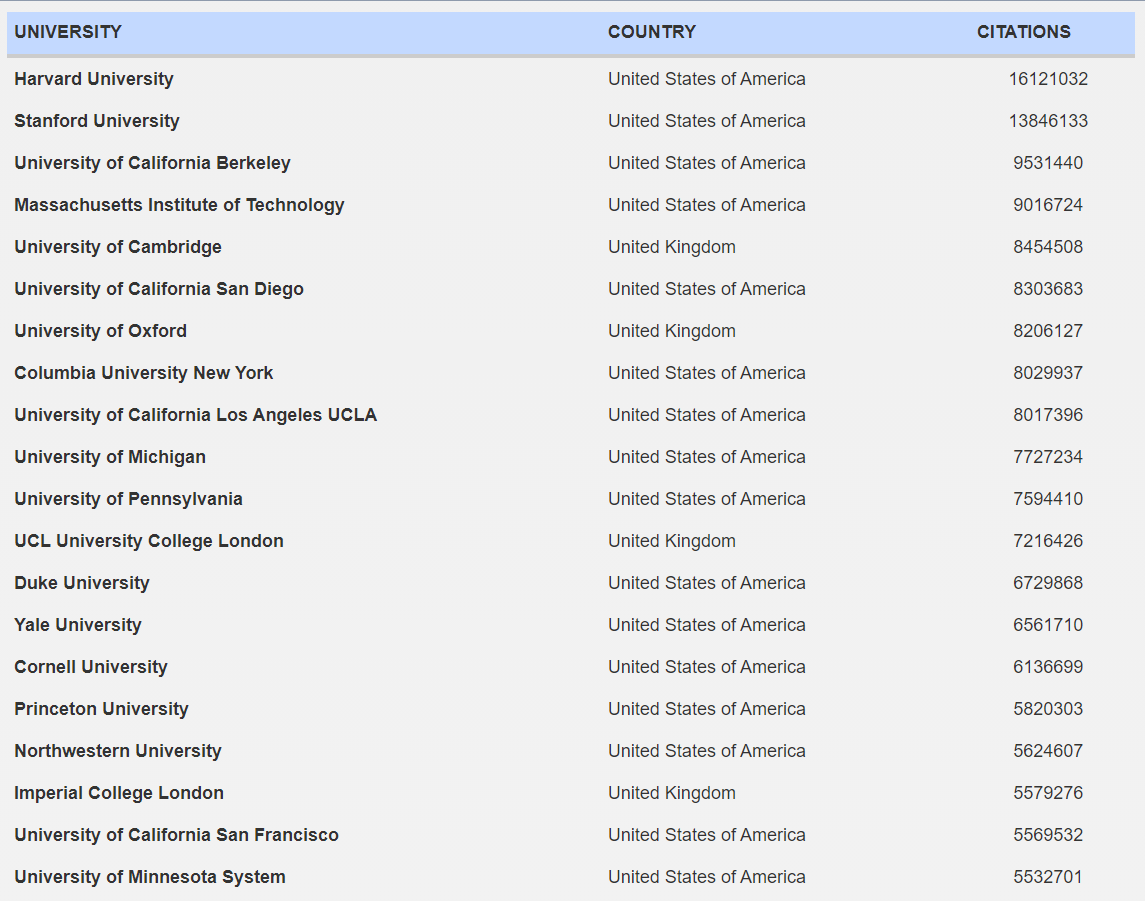Select Cornell University name
This screenshot has height=901, width=1145.
pyautogui.click(x=91, y=667)
